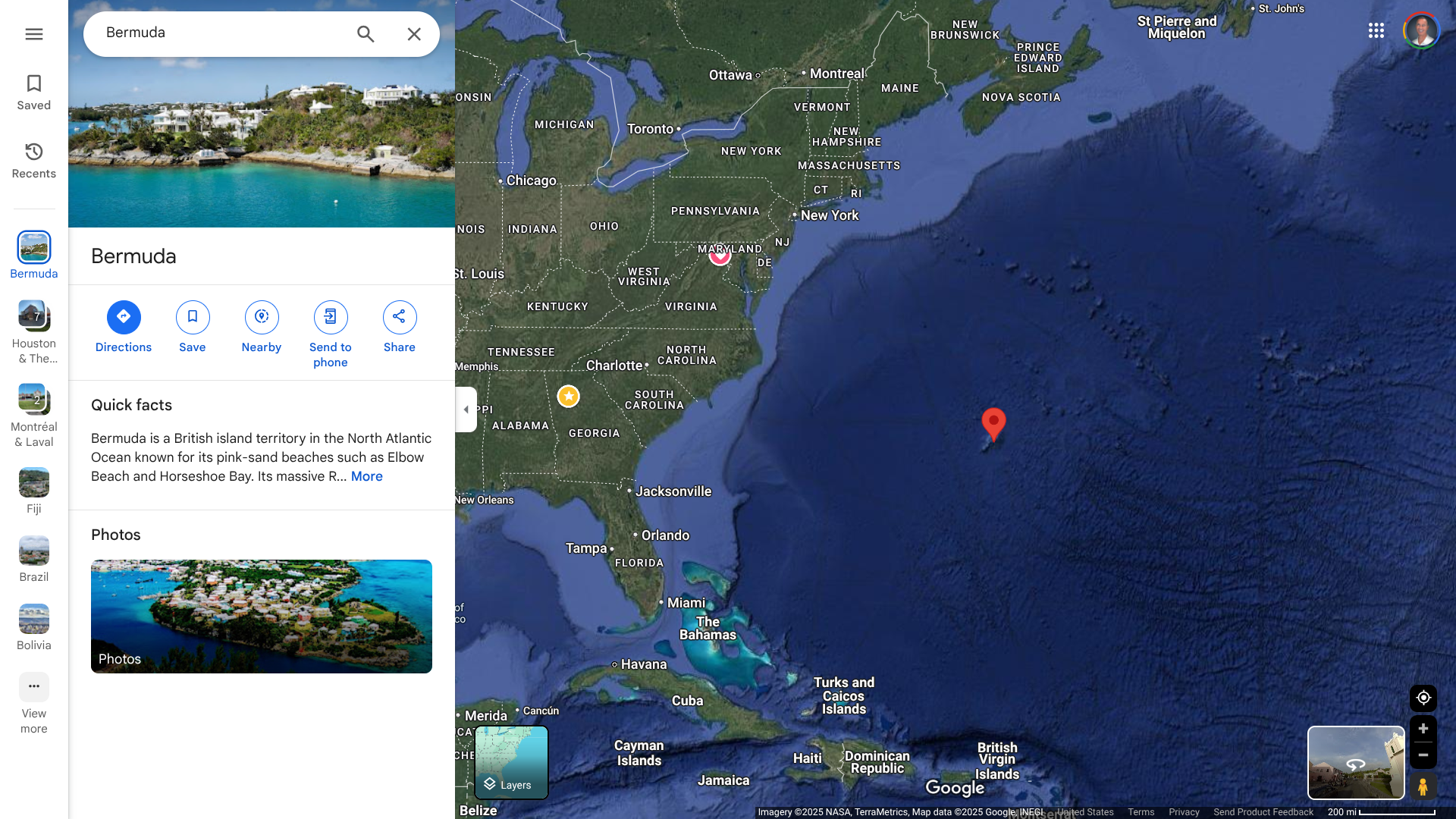Open the hamburger main menu

pyautogui.click(x=33, y=34)
